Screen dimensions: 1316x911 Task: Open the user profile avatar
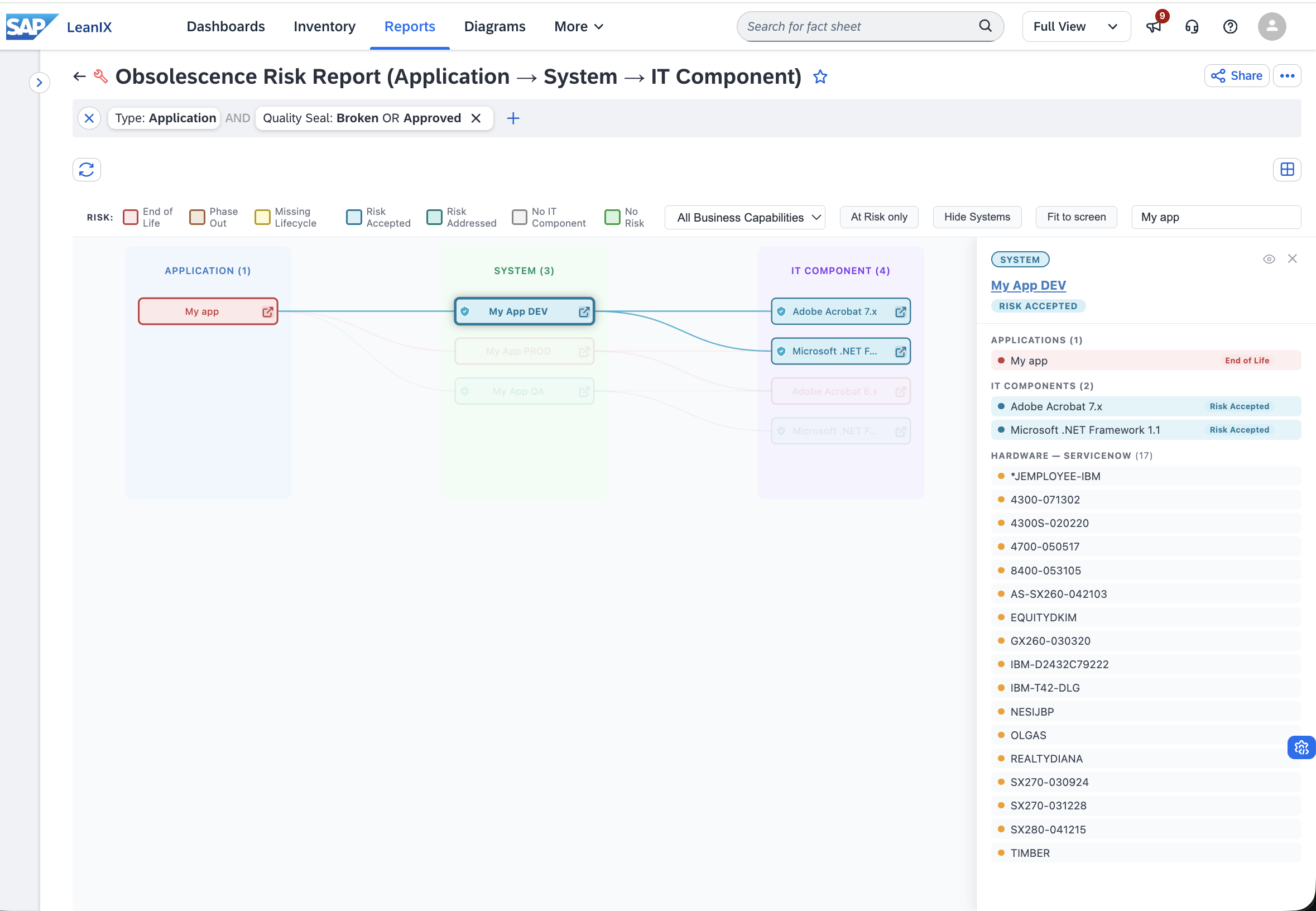pyautogui.click(x=1271, y=26)
